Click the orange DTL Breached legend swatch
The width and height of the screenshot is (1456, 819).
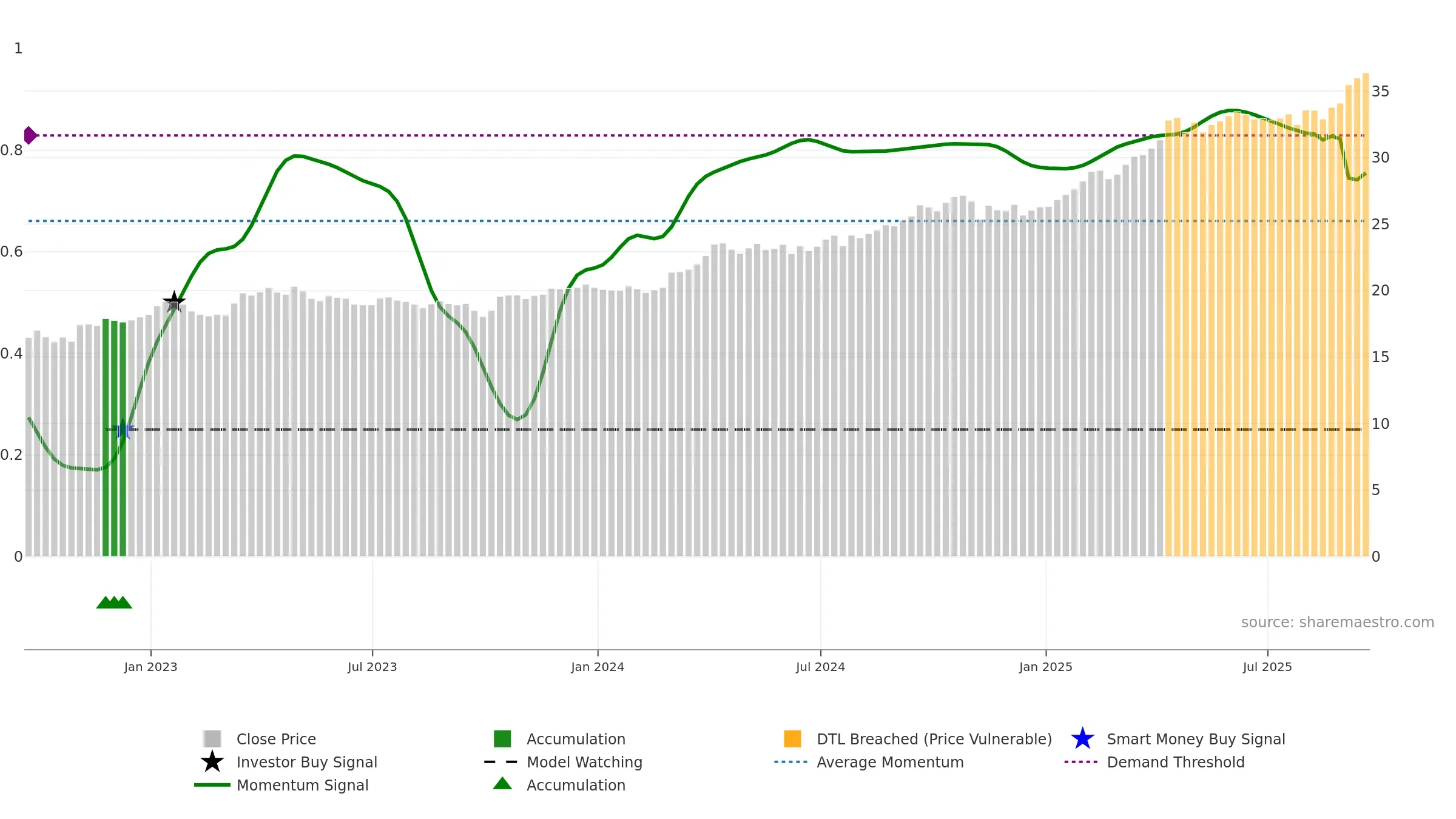(x=792, y=738)
